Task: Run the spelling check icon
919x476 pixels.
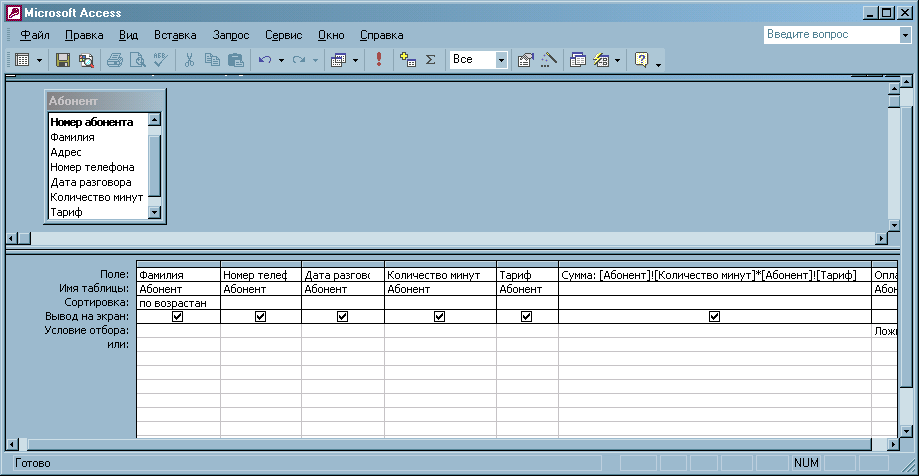Action: 160,60
